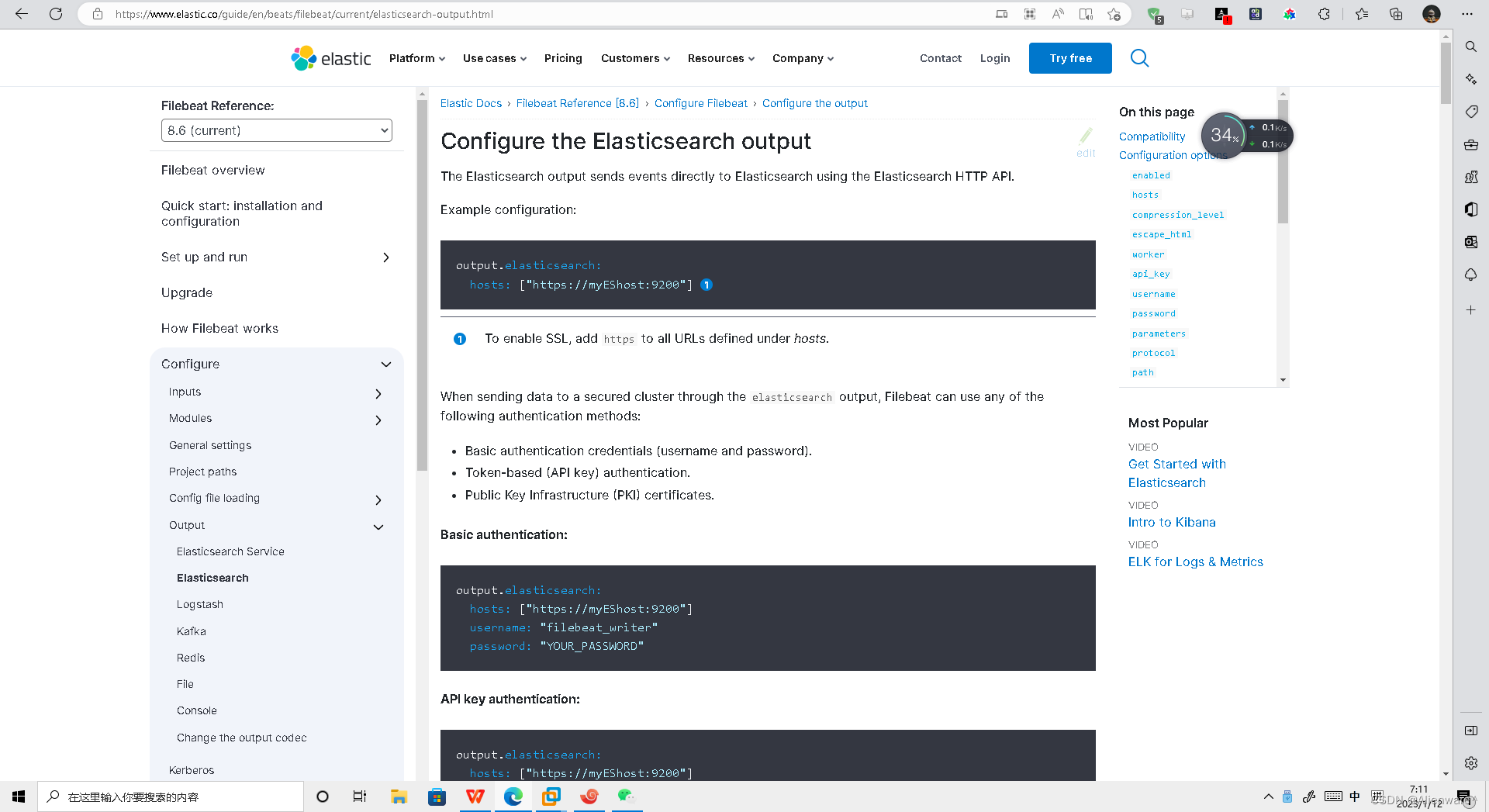Click the Windows taskbar search box
Viewport: 1489px width, 812px height.
point(171,796)
